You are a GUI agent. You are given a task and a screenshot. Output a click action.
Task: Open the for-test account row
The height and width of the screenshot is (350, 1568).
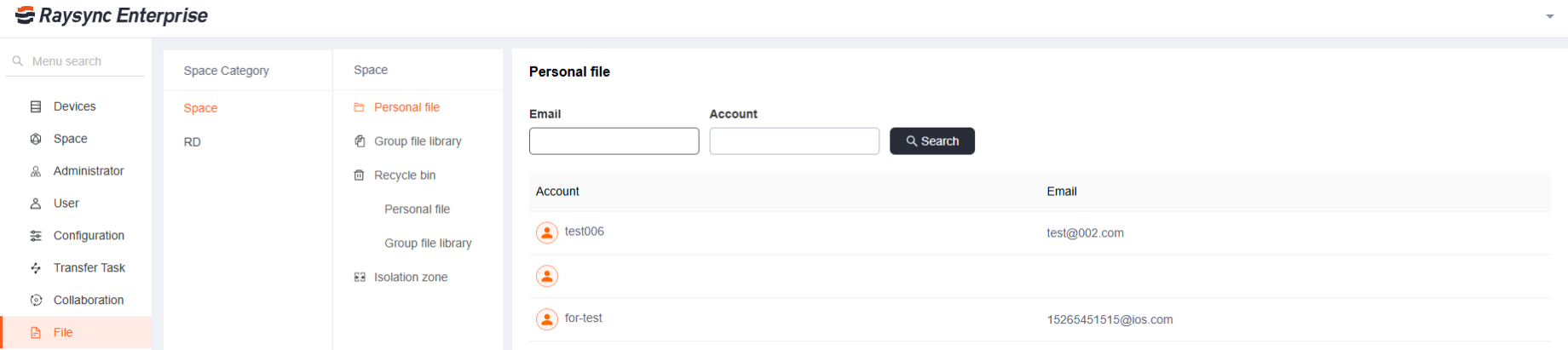(x=1040, y=319)
